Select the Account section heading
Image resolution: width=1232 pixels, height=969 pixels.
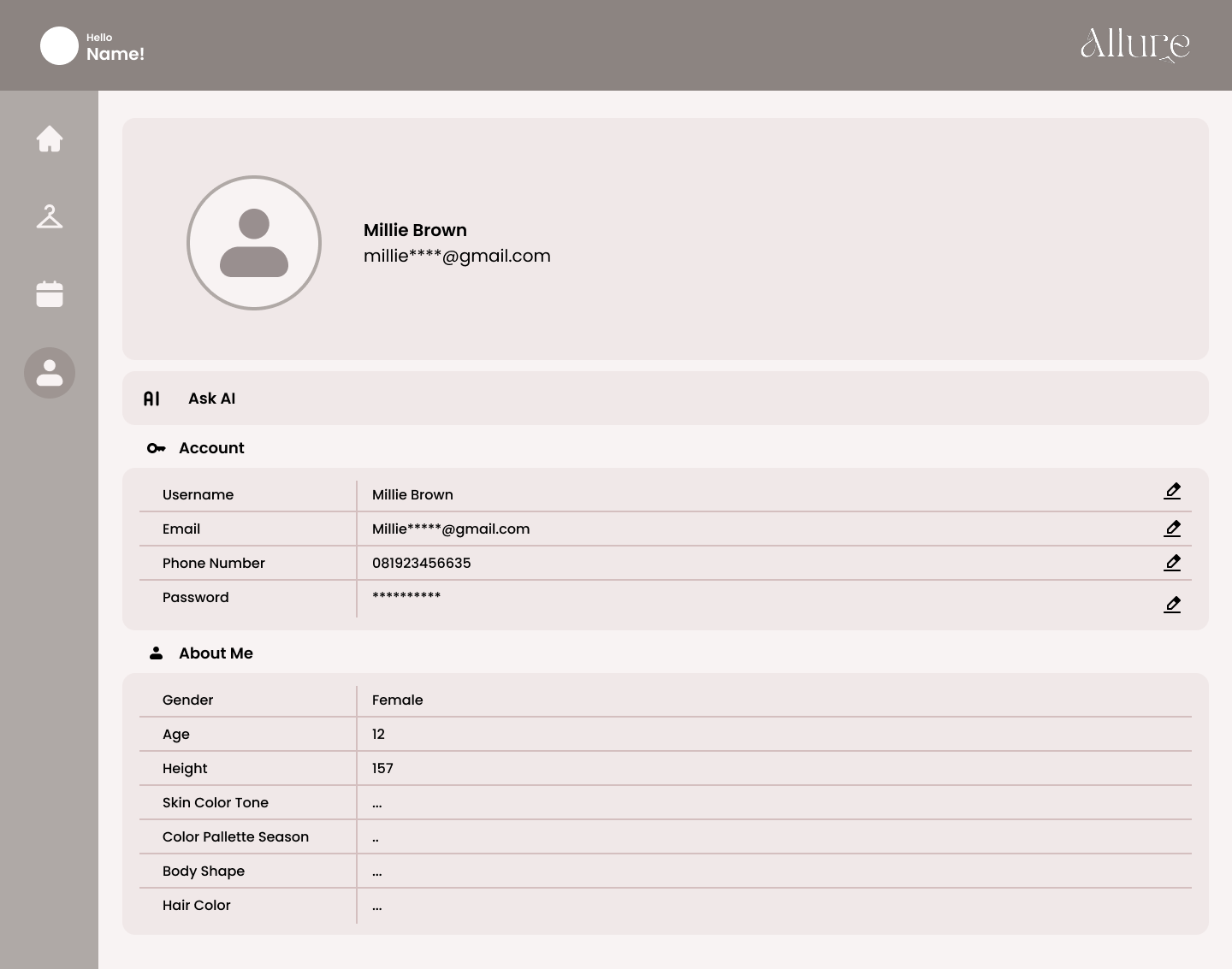point(211,448)
